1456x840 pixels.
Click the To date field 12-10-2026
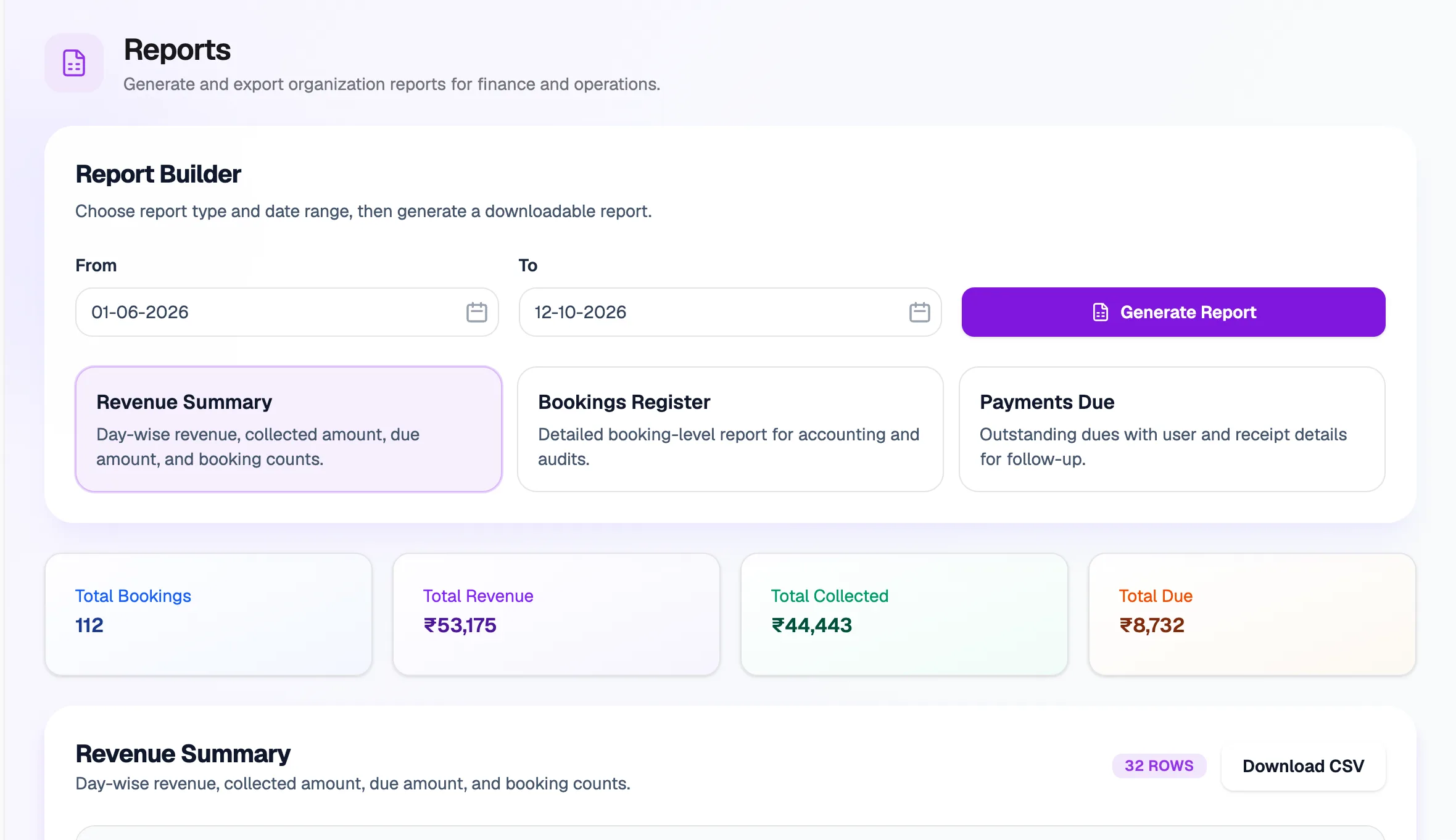(730, 312)
